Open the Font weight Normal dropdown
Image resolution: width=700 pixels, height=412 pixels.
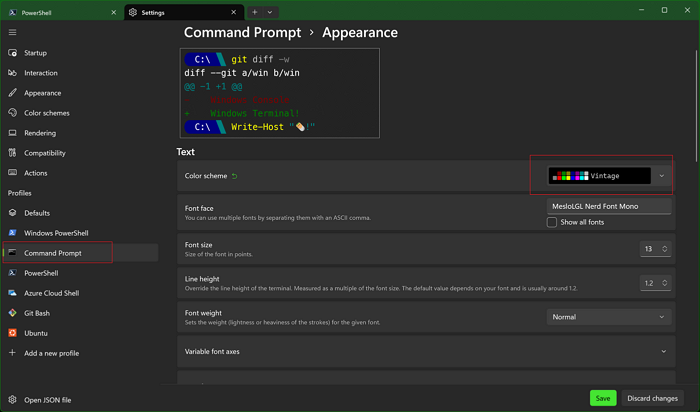click(609, 317)
